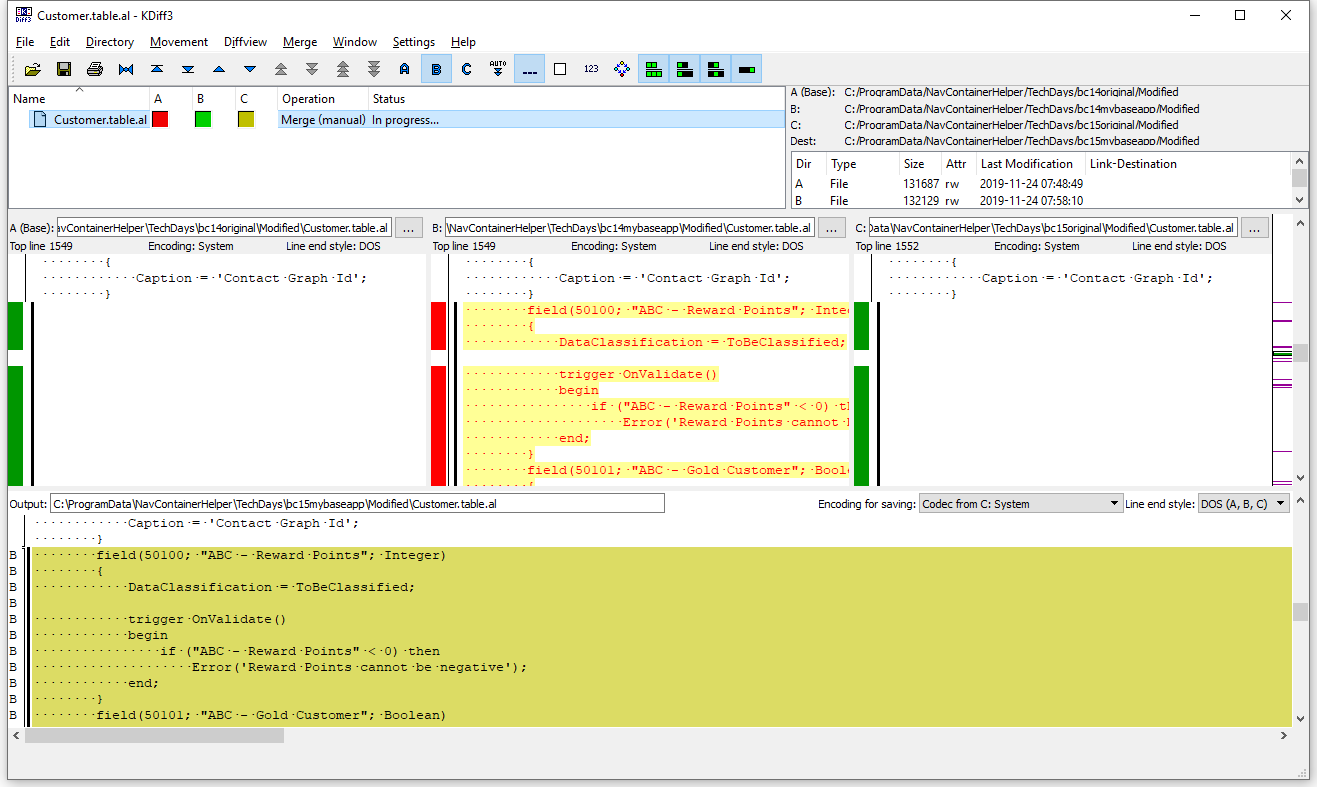Click output pane vertical scrollbar thumb
The height and width of the screenshot is (787, 1317).
point(1299,612)
